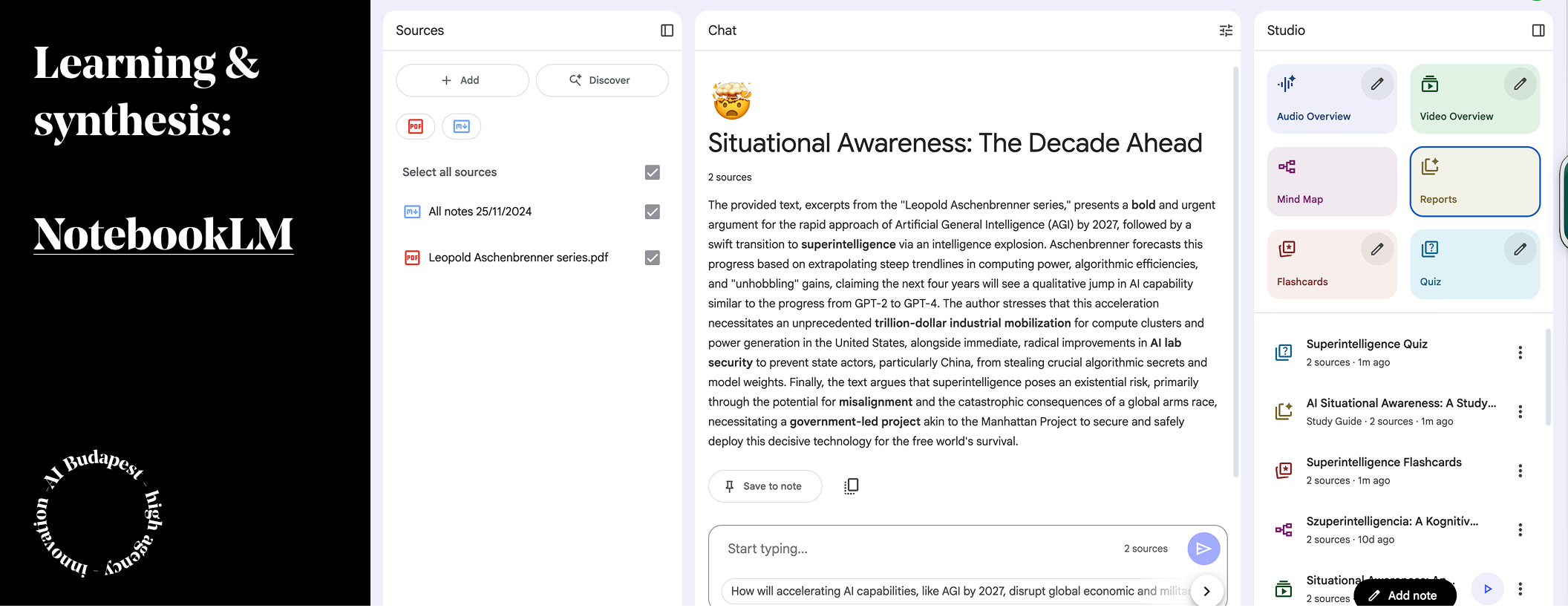Open more options for Superintelligence Quiz

point(1520,353)
